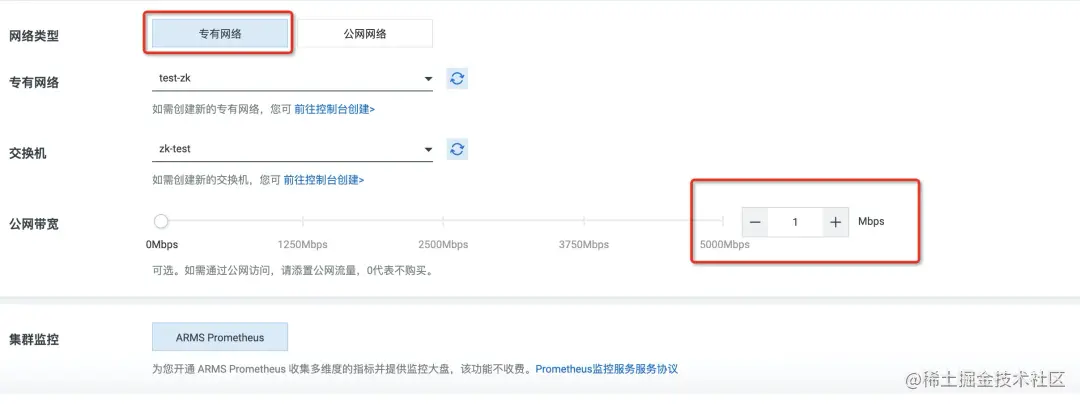
Task: Refresh the 交换机 list
Action: pos(457,149)
